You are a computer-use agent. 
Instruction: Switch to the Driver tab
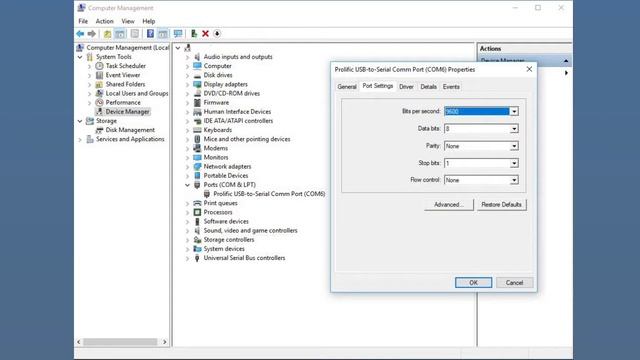[406, 87]
